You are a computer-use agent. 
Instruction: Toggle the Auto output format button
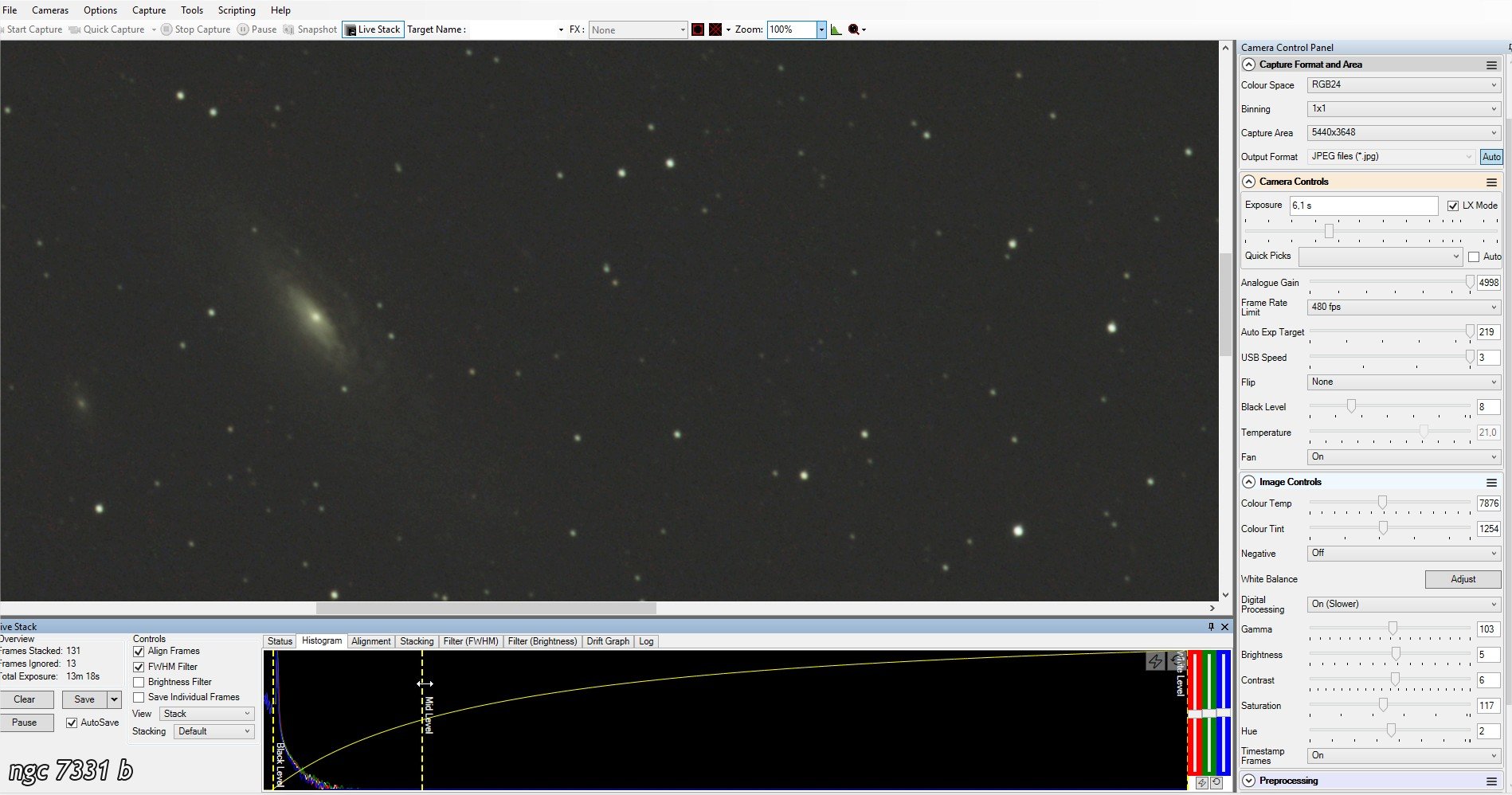1491,157
